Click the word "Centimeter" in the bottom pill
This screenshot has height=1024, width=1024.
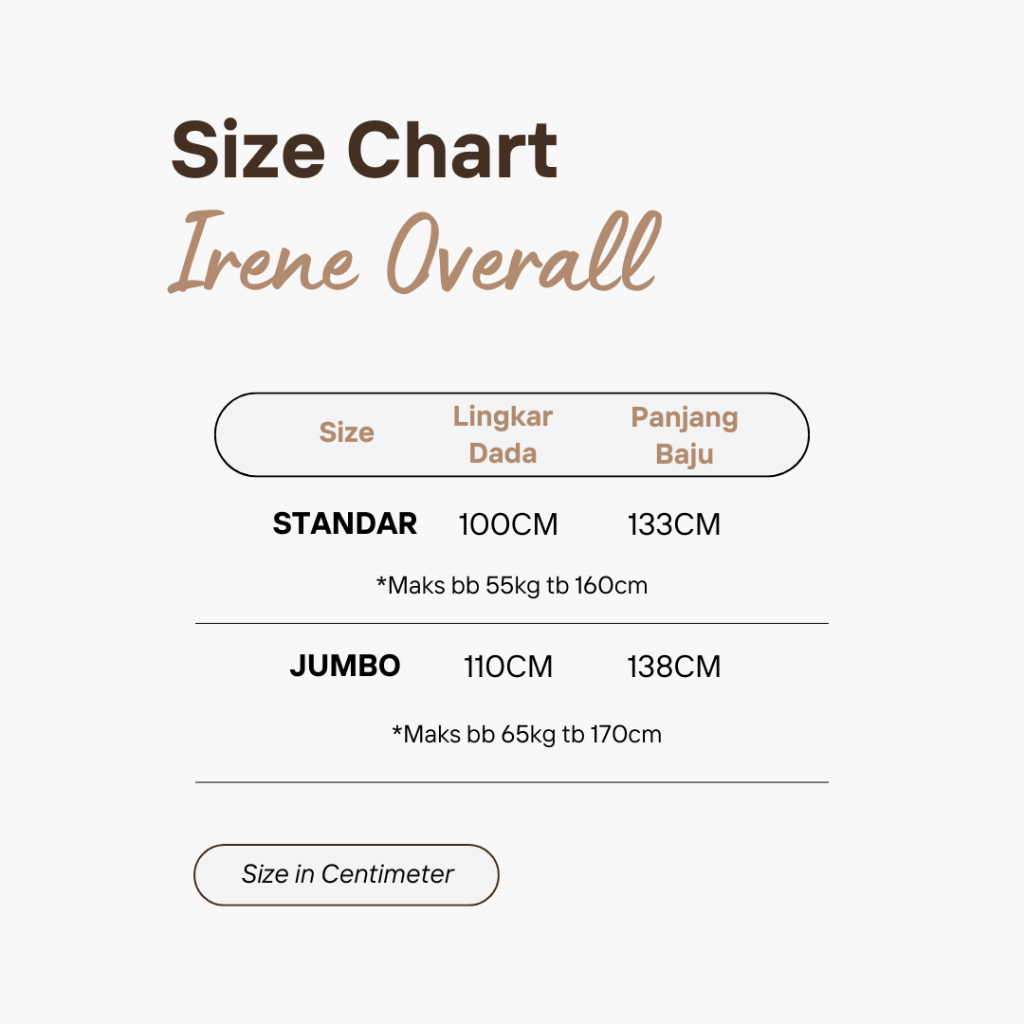[387, 874]
